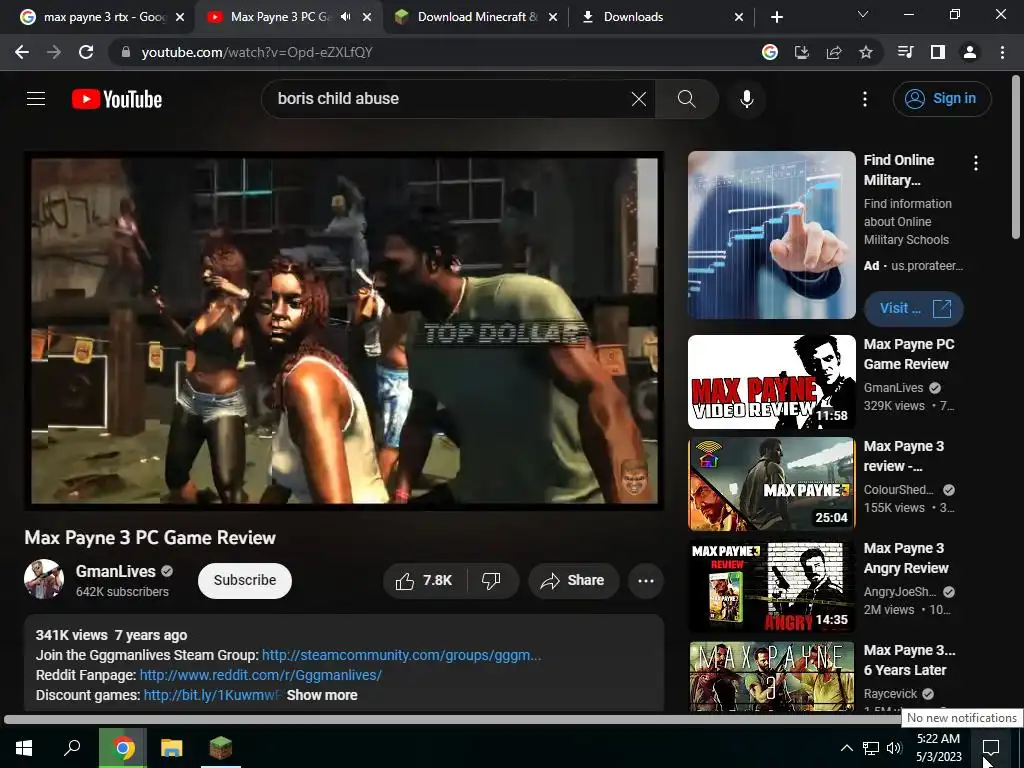Viewport: 1024px width, 768px height.
Task: Click the Max Payne 3 Angry Review title
Action: [906, 558]
